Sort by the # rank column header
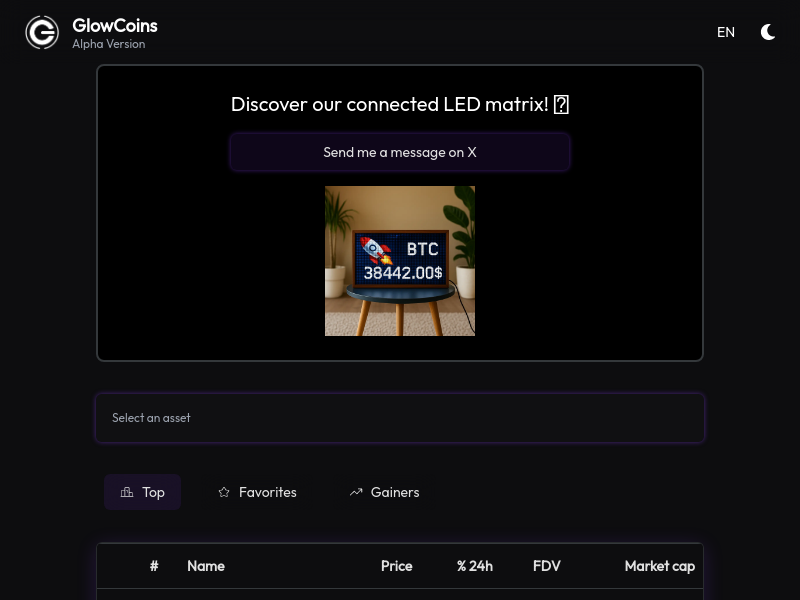 coord(154,566)
